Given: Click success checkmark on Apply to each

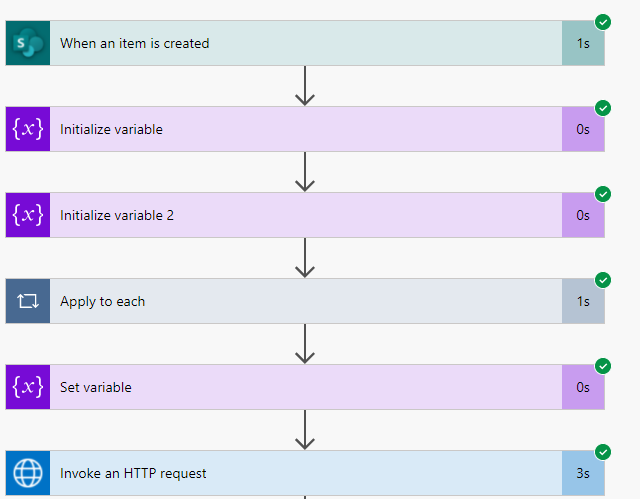Looking at the screenshot, I should 603,279.
